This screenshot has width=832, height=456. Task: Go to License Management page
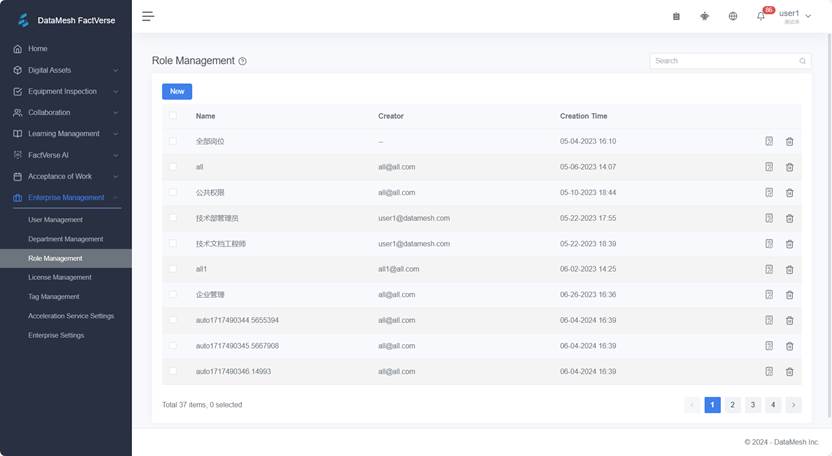click(60, 277)
